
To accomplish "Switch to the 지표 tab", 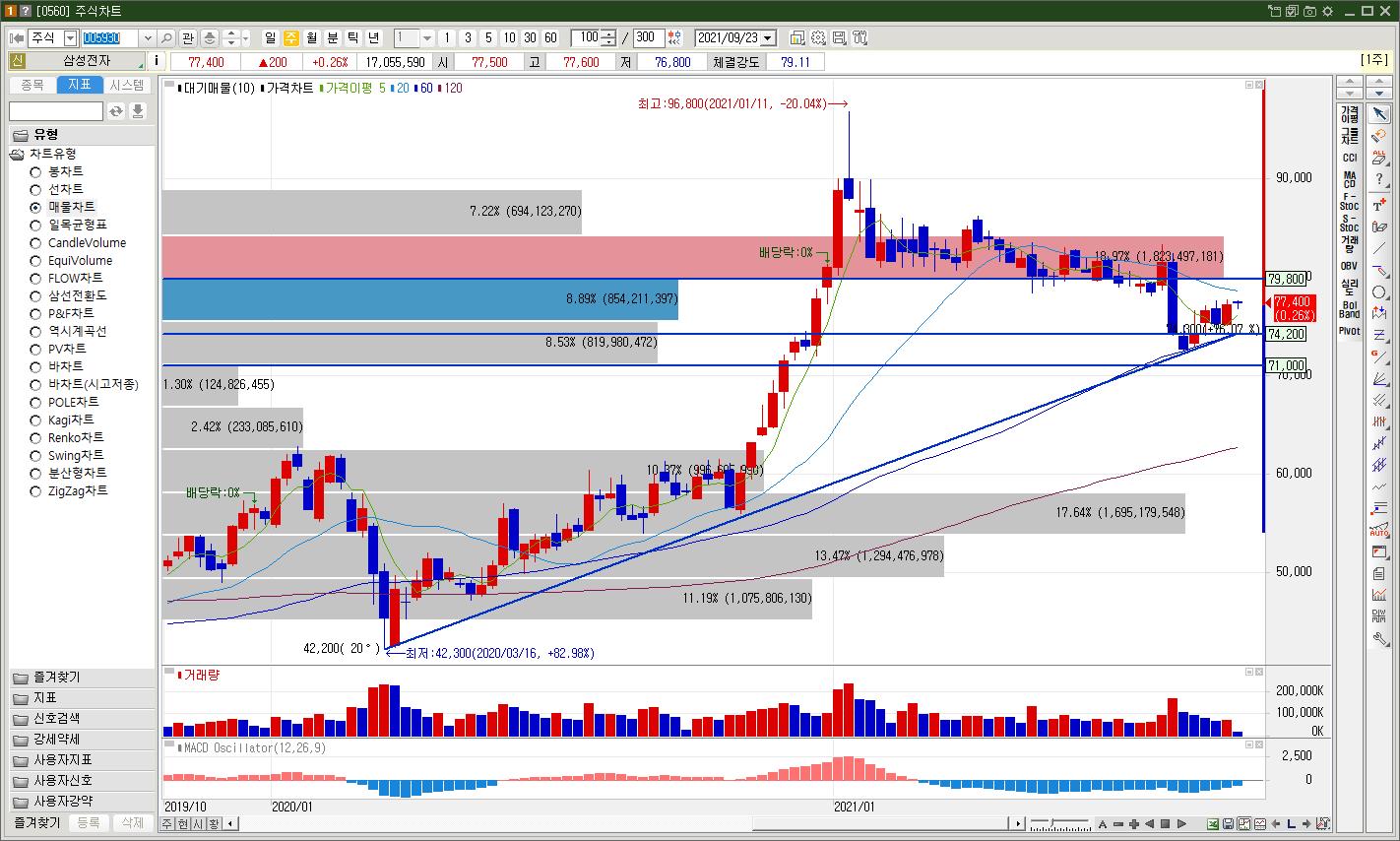I will coord(80,86).
